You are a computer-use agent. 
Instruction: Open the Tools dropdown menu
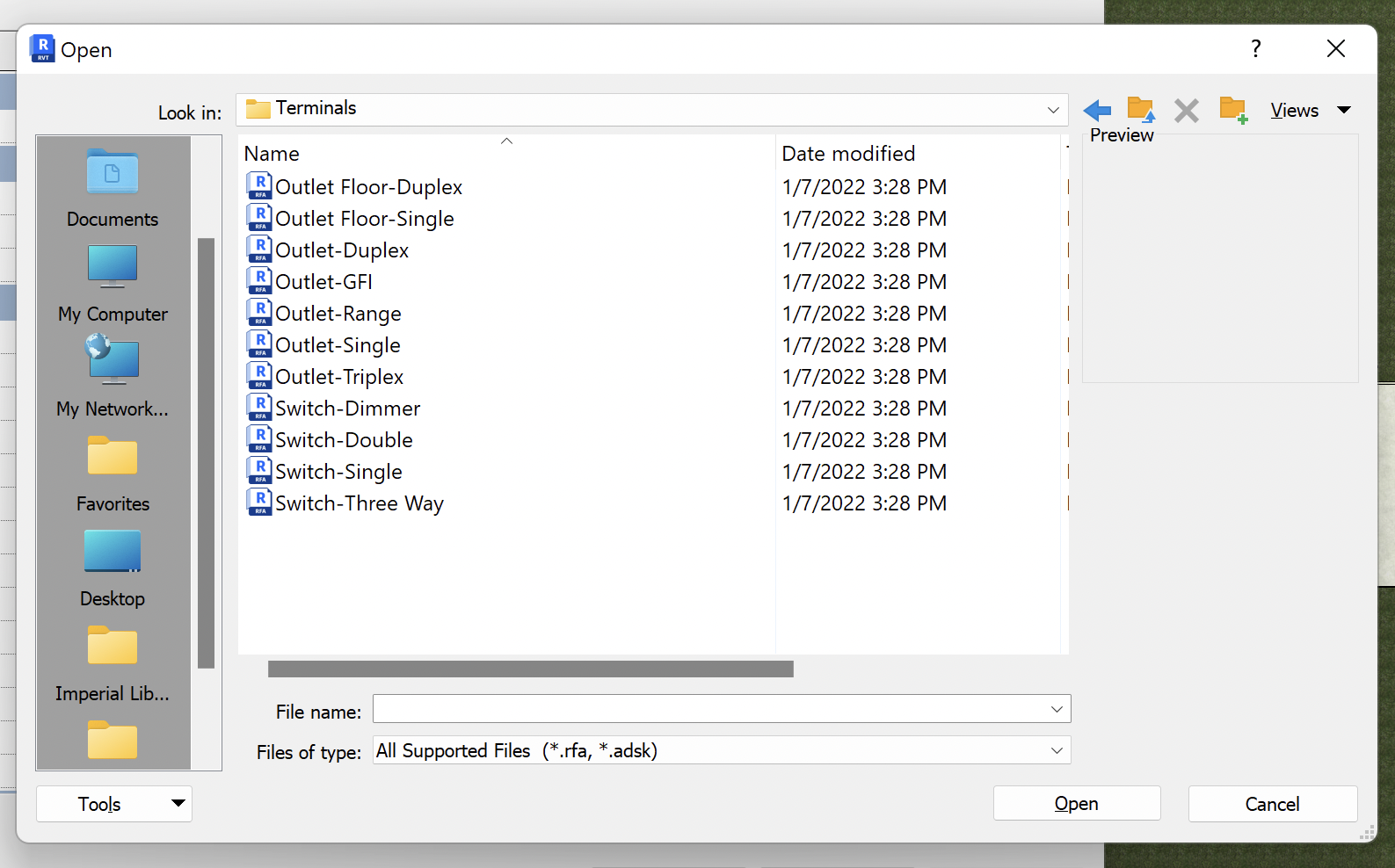pos(114,804)
